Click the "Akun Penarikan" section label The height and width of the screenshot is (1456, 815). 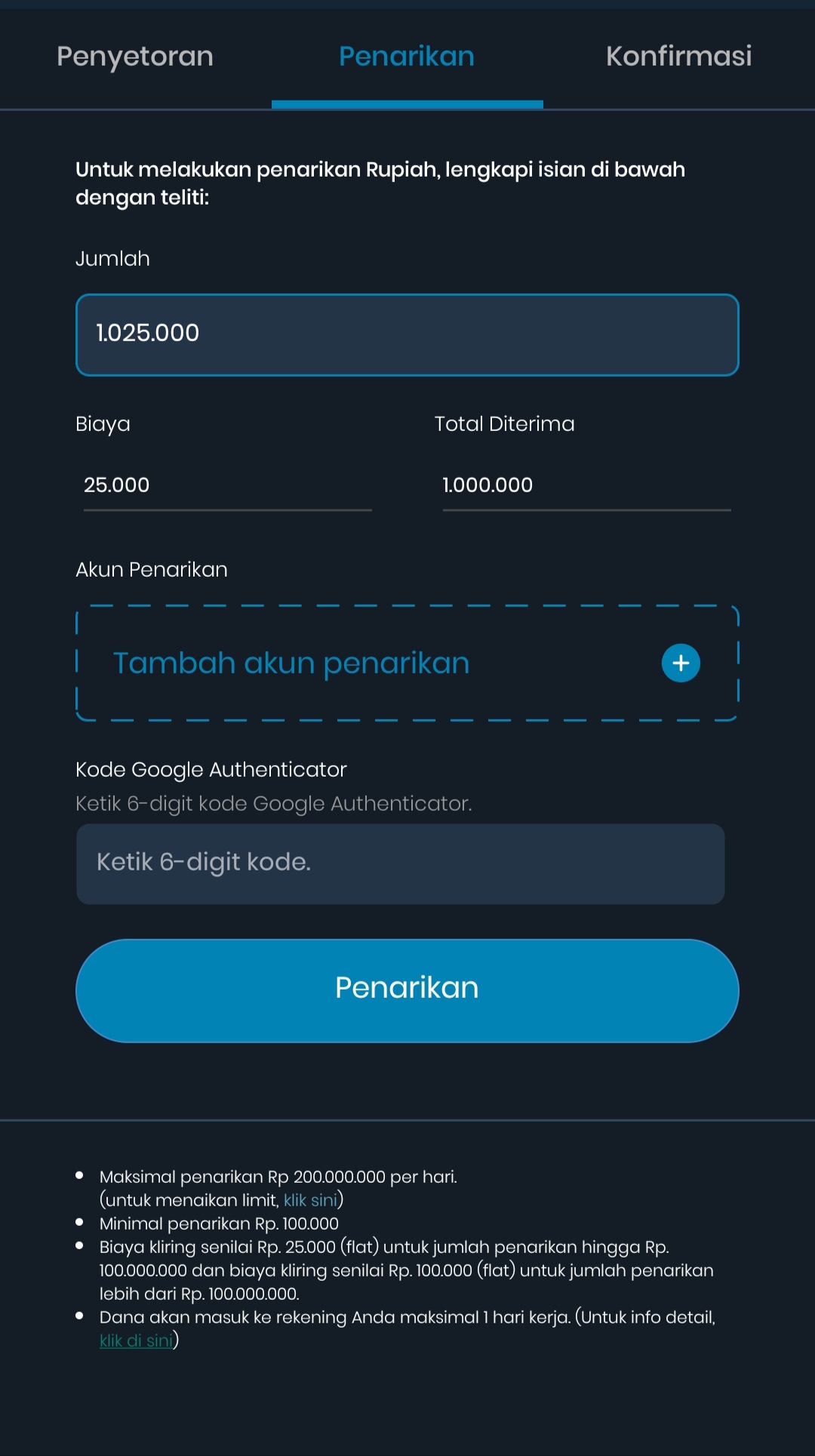pos(152,570)
